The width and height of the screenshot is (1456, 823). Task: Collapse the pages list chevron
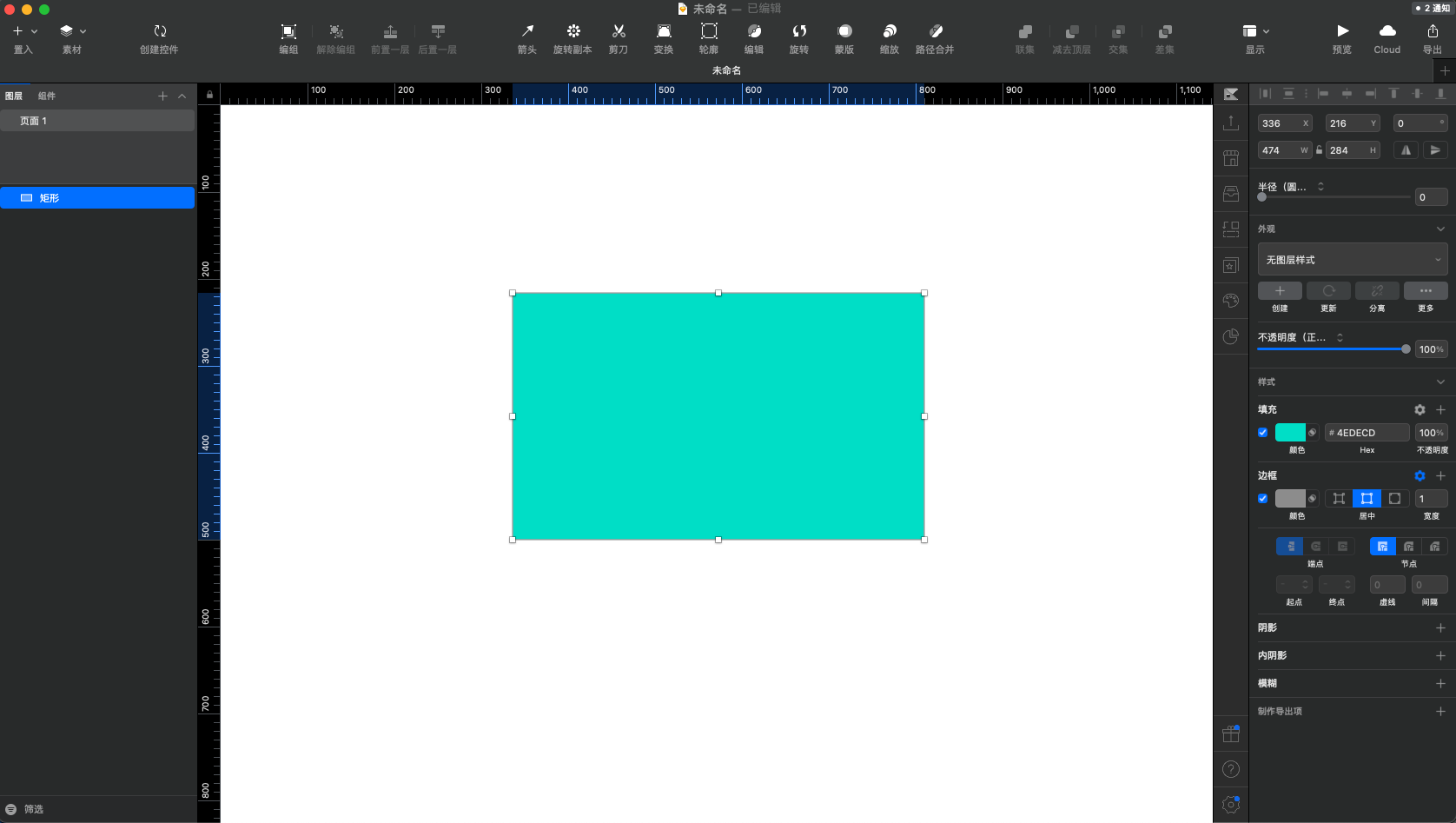182,96
